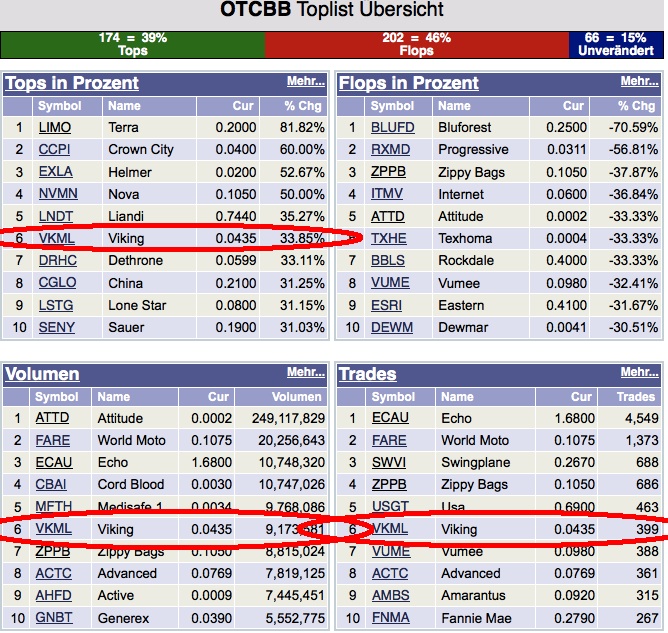The width and height of the screenshot is (668, 633).
Task: Open the SENY symbol link
Action: coord(57,327)
